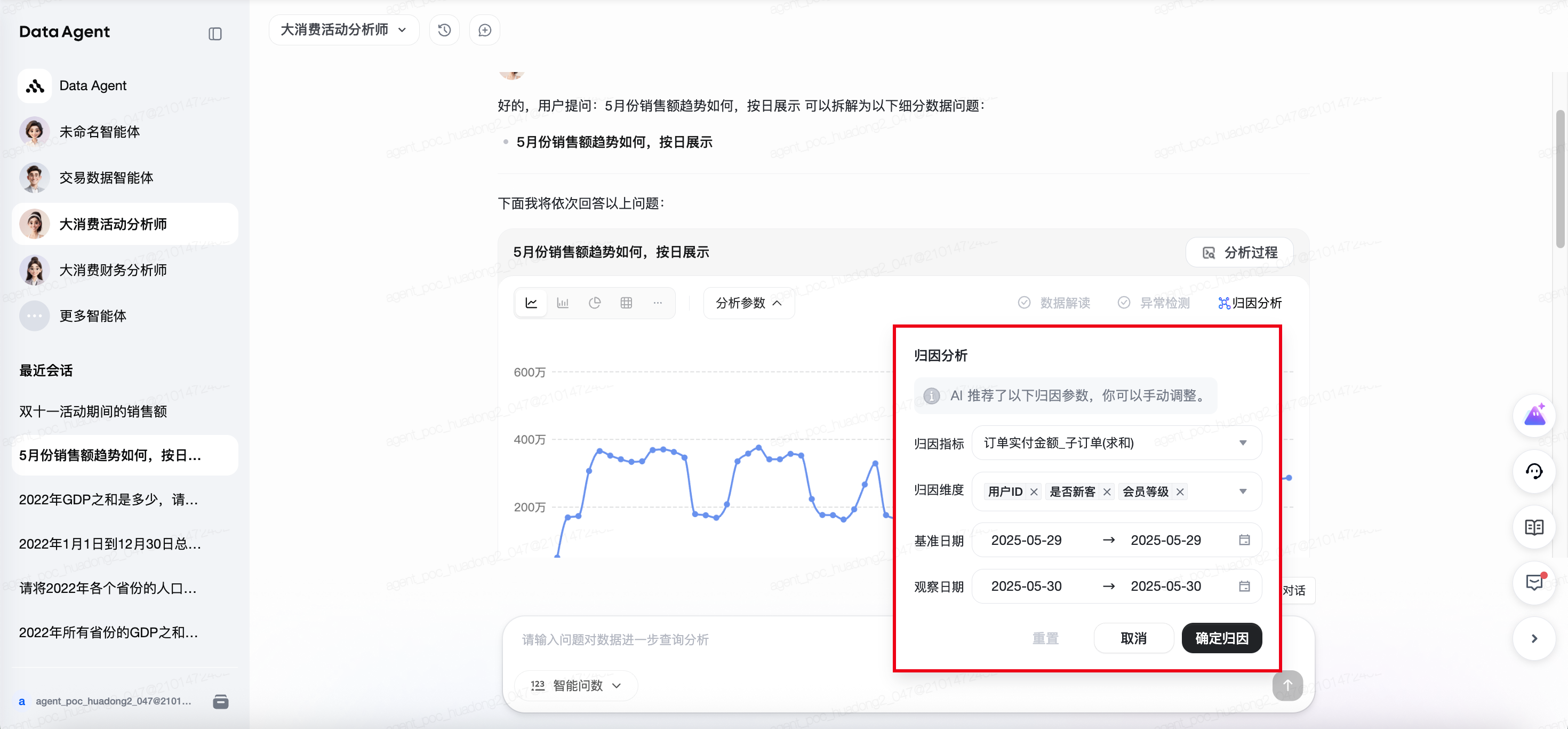Select line chart view icon
The height and width of the screenshot is (729, 1568).
pyautogui.click(x=531, y=303)
